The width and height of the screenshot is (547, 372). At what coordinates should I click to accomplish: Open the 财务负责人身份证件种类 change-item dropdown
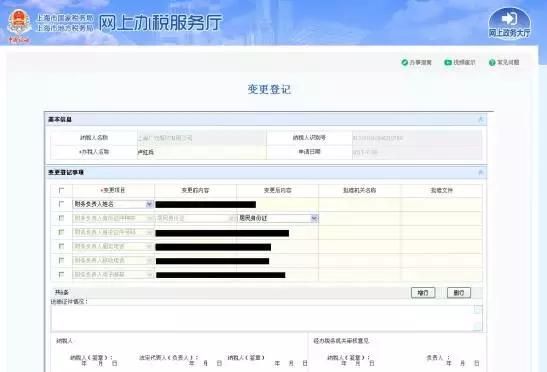(x=113, y=218)
